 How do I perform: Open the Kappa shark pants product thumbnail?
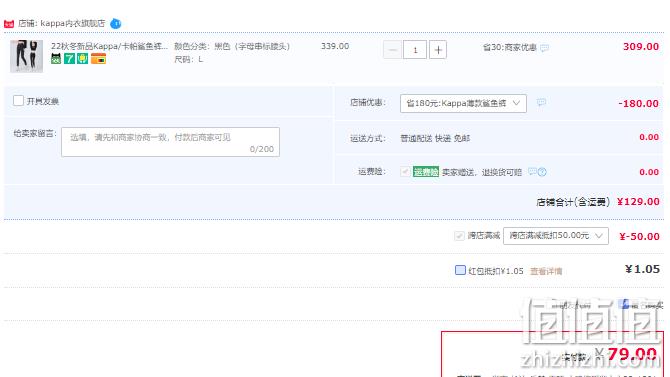(x=26, y=56)
